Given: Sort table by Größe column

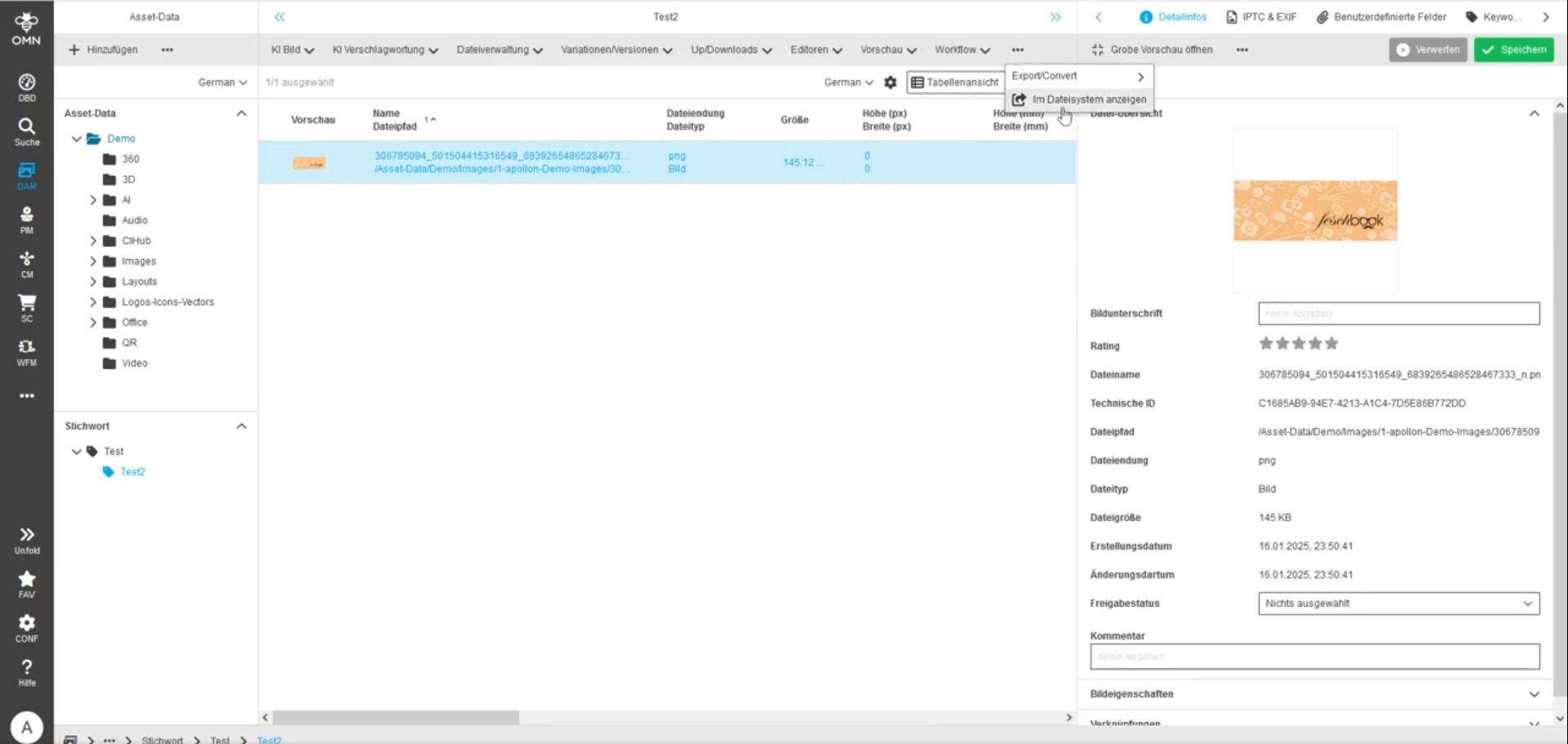Looking at the screenshot, I should (x=794, y=120).
